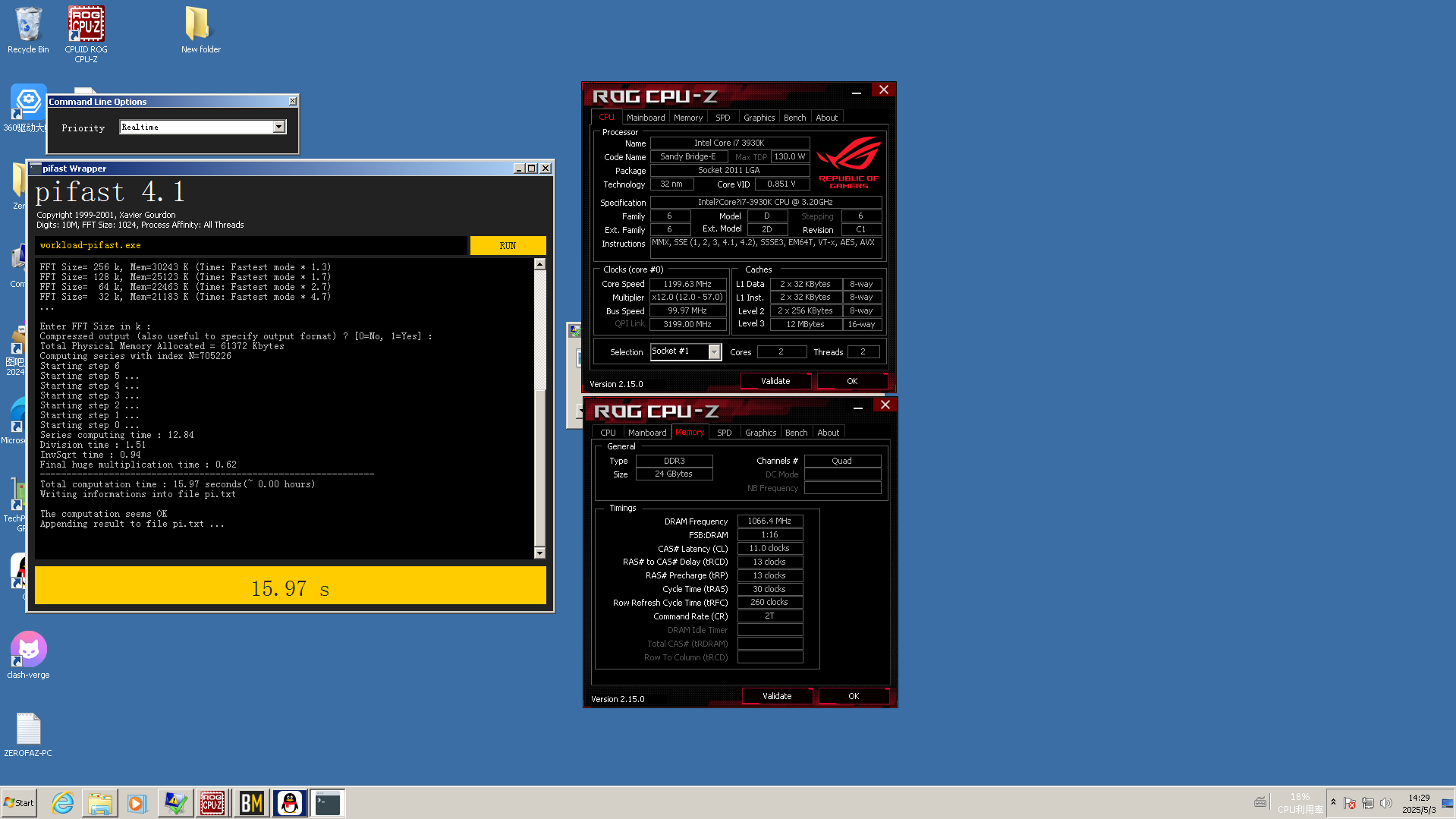Click the Show Desktop button at the taskbar end

(x=1448, y=803)
